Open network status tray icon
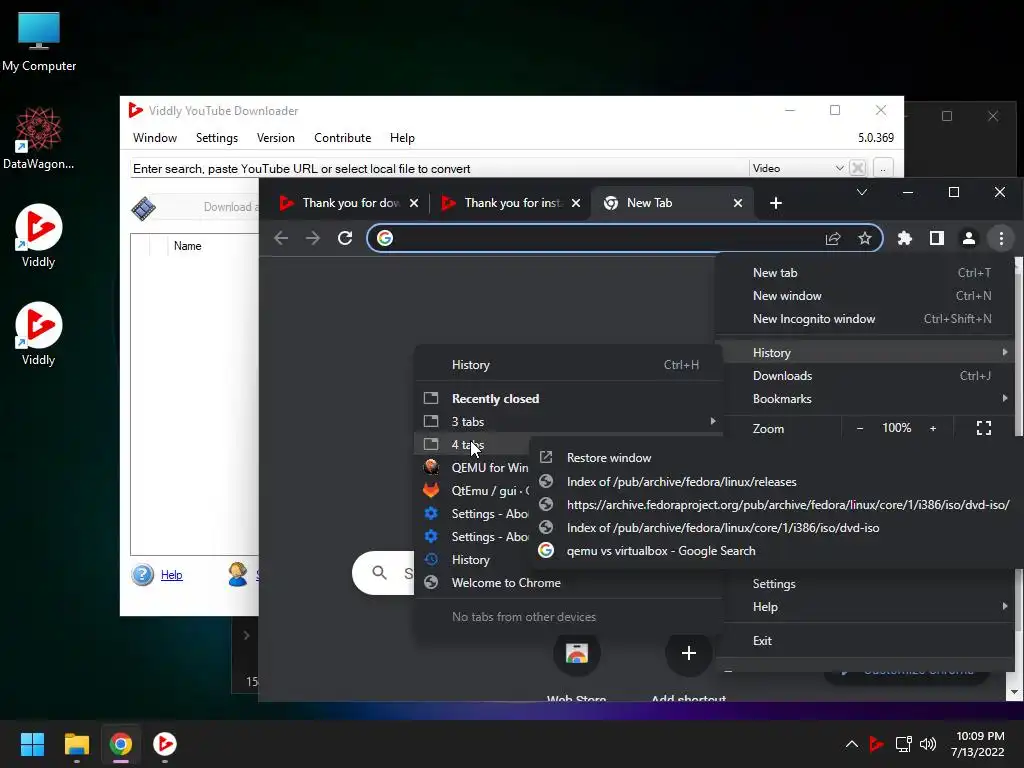1024x768 pixels. 903,744
